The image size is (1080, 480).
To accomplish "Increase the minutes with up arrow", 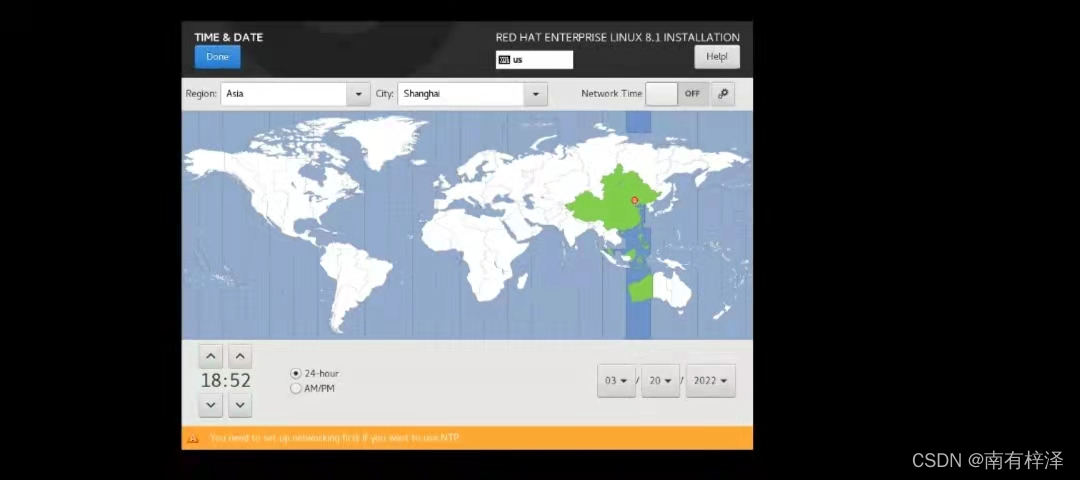I will [x=240, y=356].
